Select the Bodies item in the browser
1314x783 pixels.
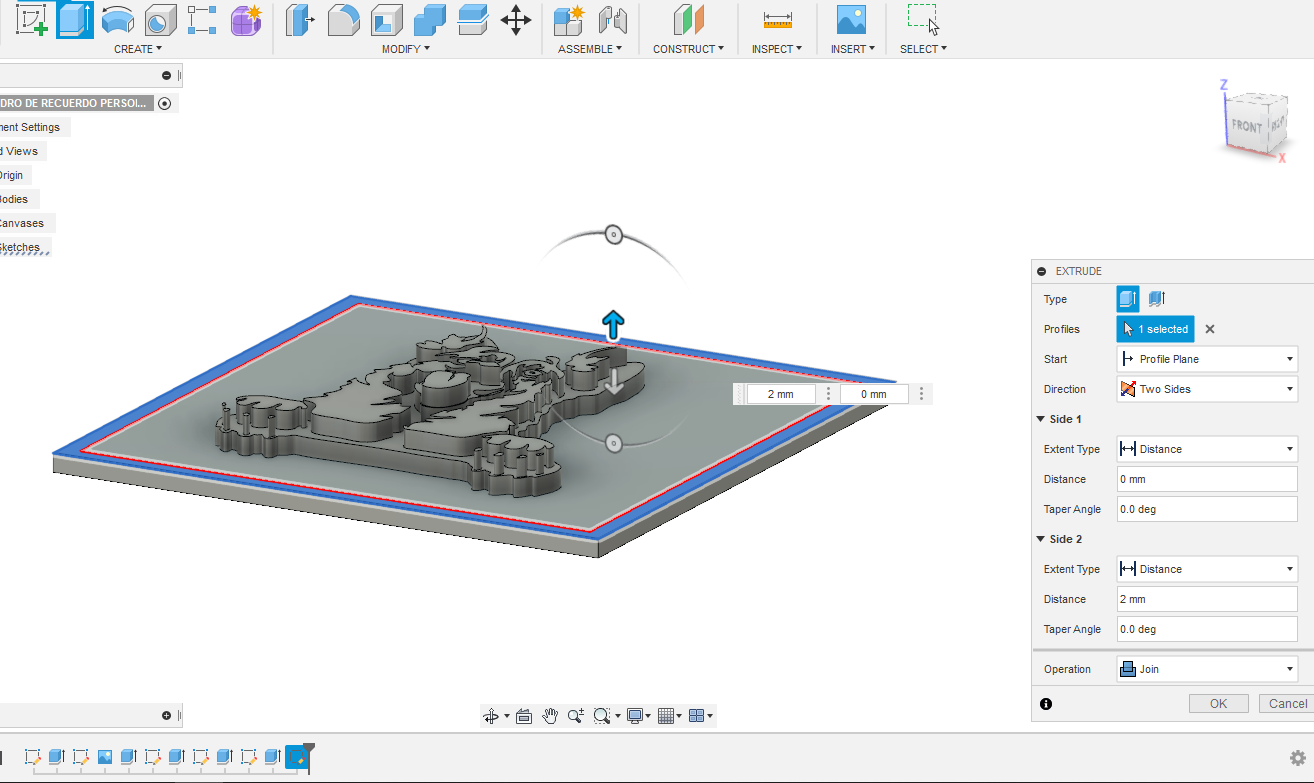pos(14,199)
